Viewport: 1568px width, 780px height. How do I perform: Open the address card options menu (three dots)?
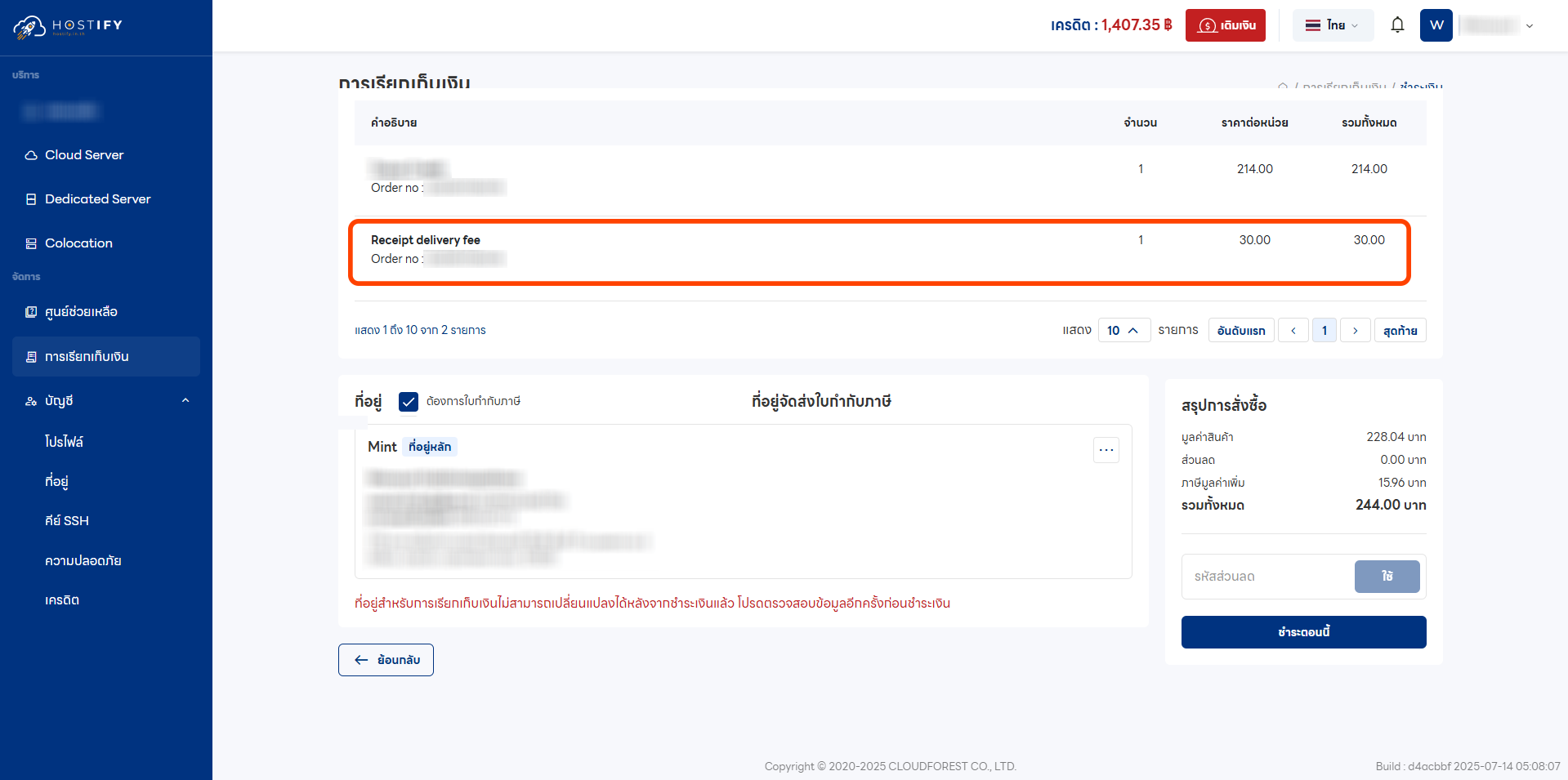click(x=1106, y=450)
